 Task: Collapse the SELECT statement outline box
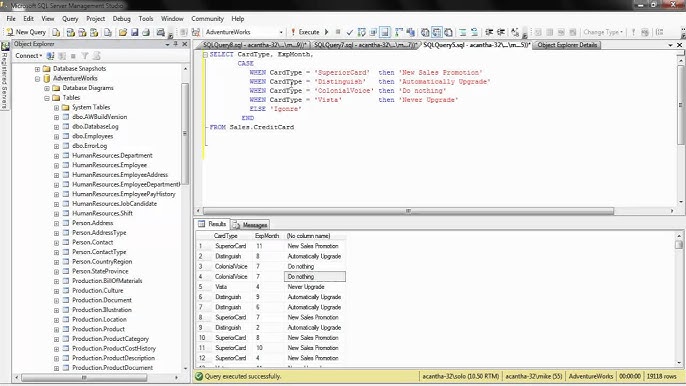click(205, 55)
